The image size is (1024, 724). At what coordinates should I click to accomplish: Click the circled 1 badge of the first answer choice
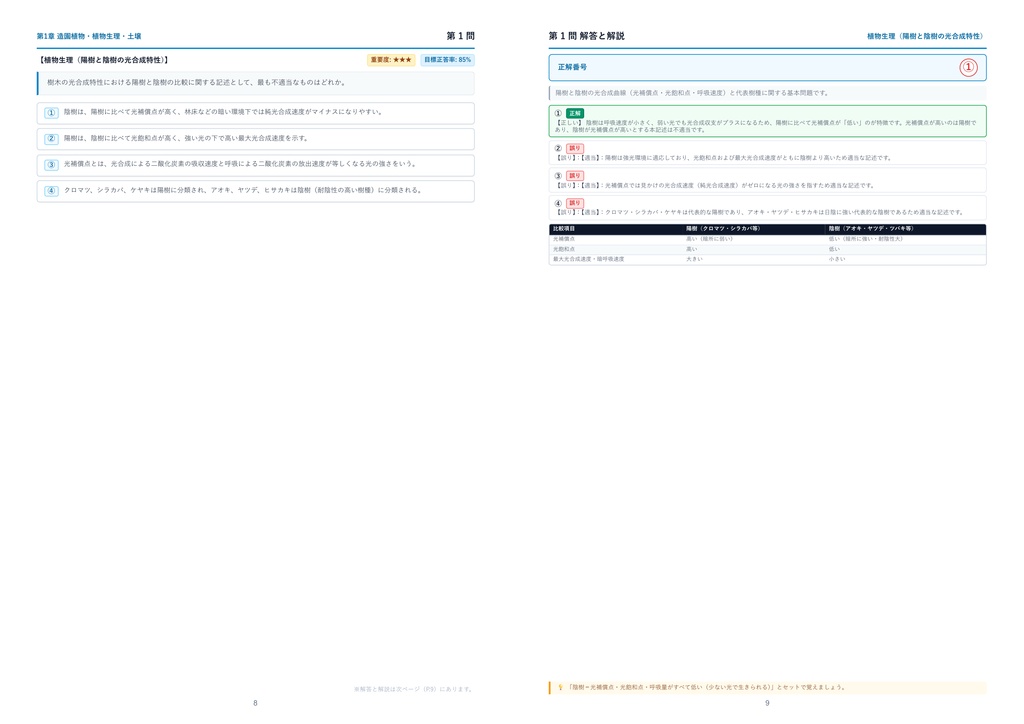pyautogui.click(x=52, y=112)
